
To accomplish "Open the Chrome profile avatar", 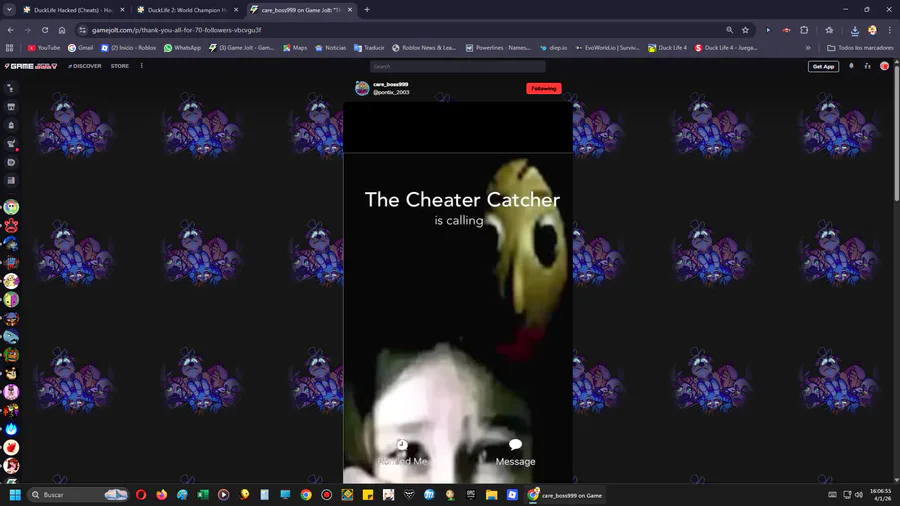I will click(x=872, y=30).
